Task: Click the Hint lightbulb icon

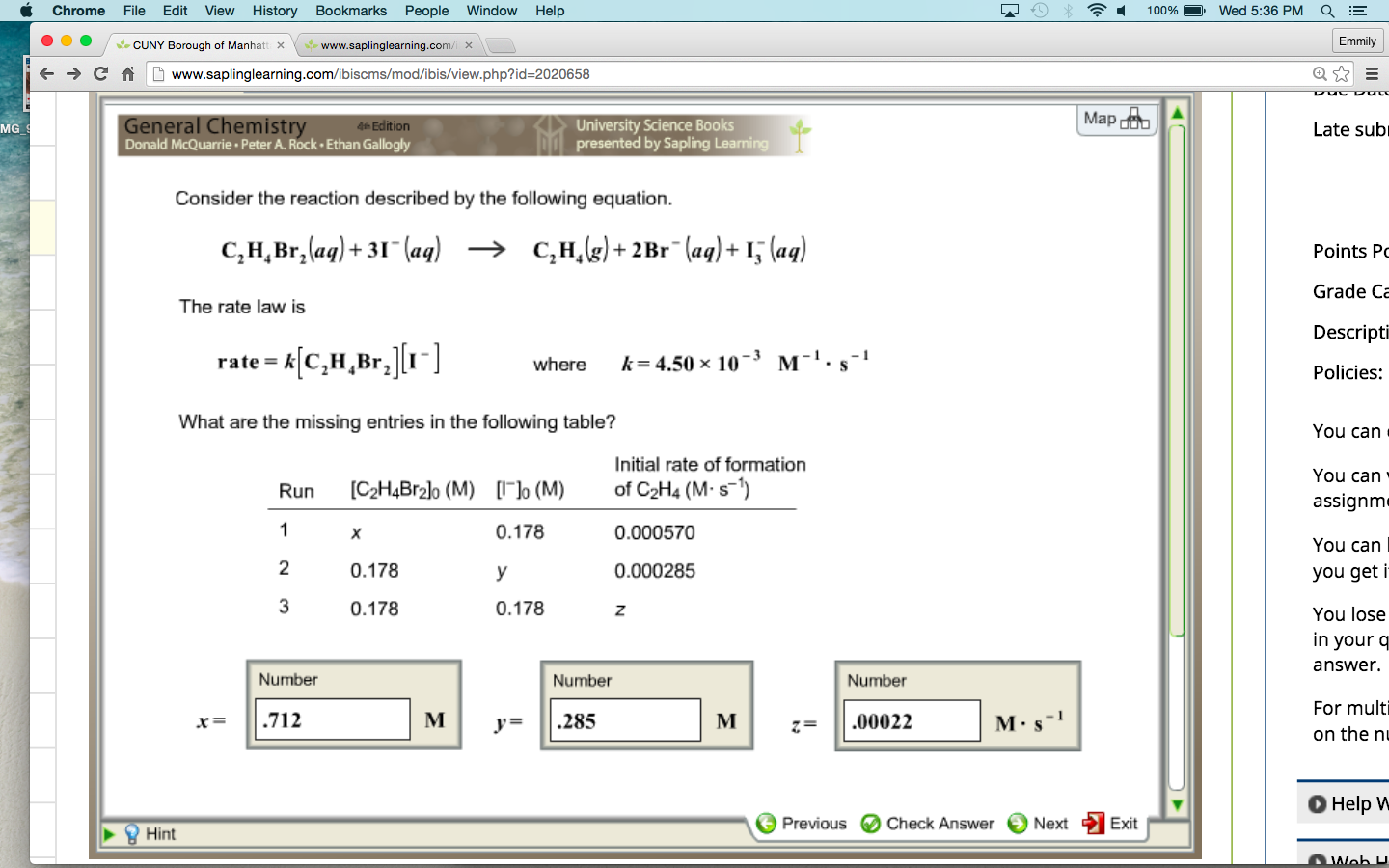Action: (x=131, y=833)
